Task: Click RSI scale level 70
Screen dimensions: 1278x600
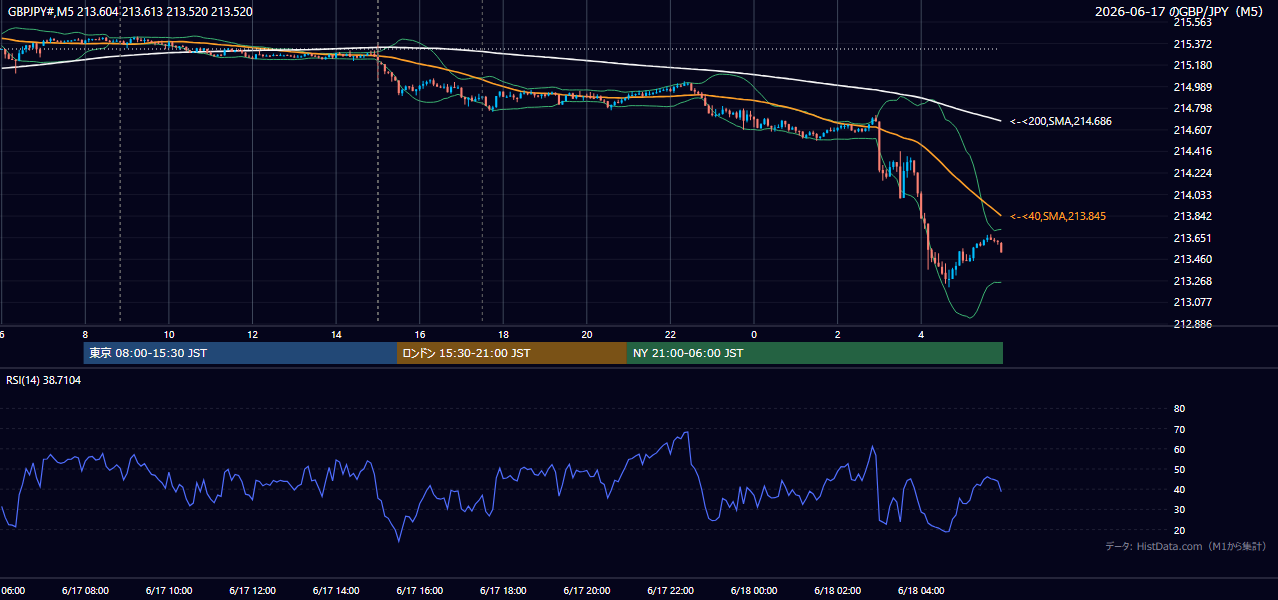Action: point(1179,429)
